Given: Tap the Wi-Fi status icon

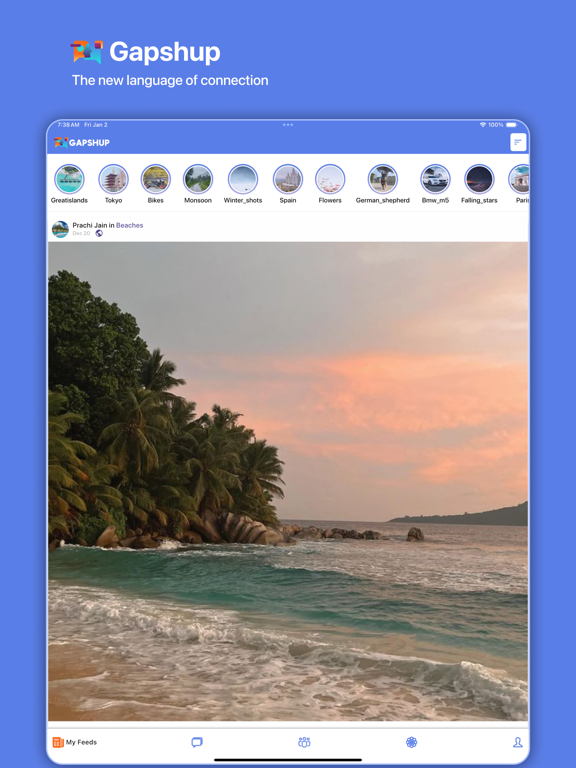Looking at the screenshot, I should point(482,125).
